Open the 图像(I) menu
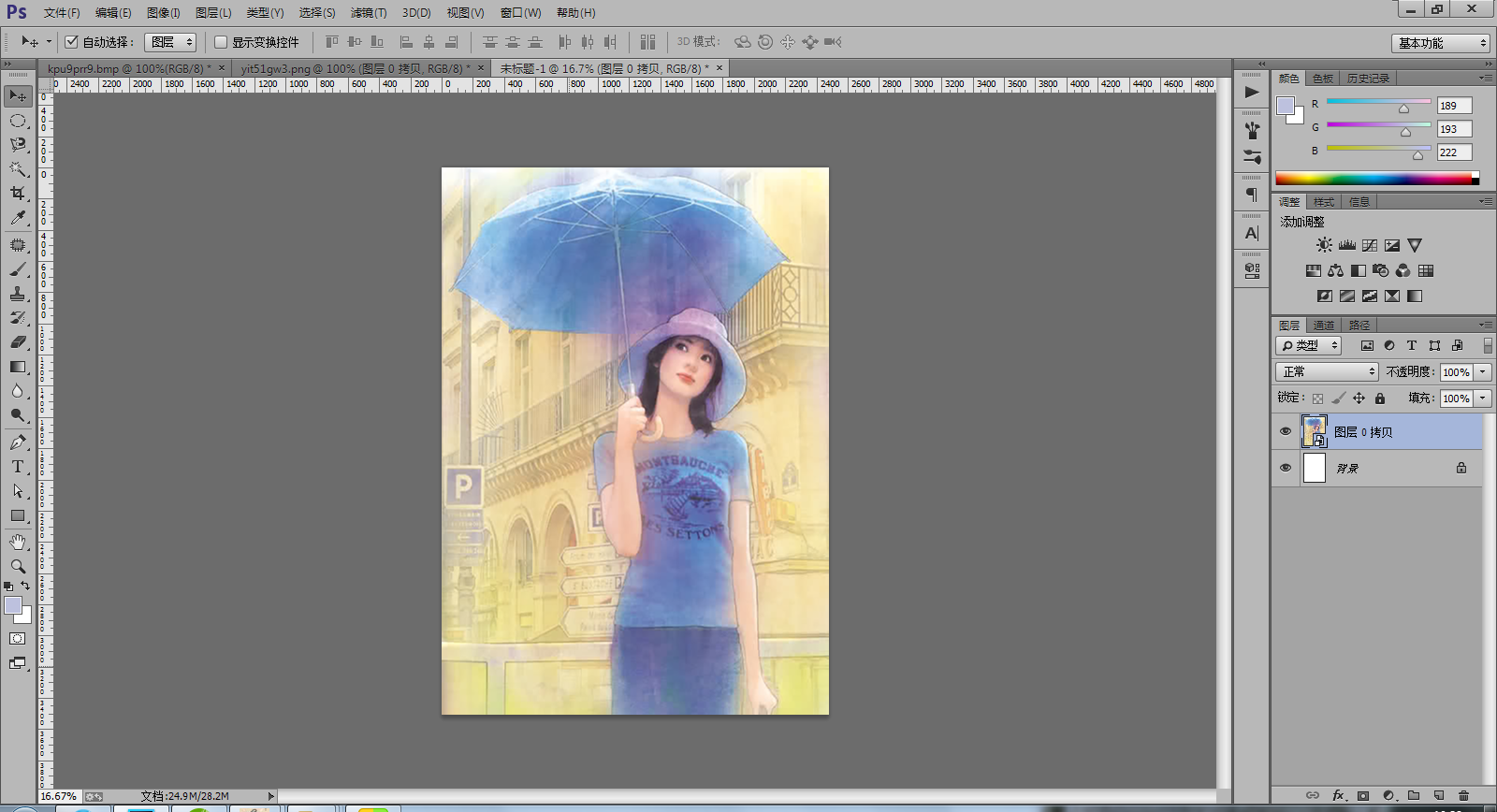1497x812 pixels. (x=164, y=13)
